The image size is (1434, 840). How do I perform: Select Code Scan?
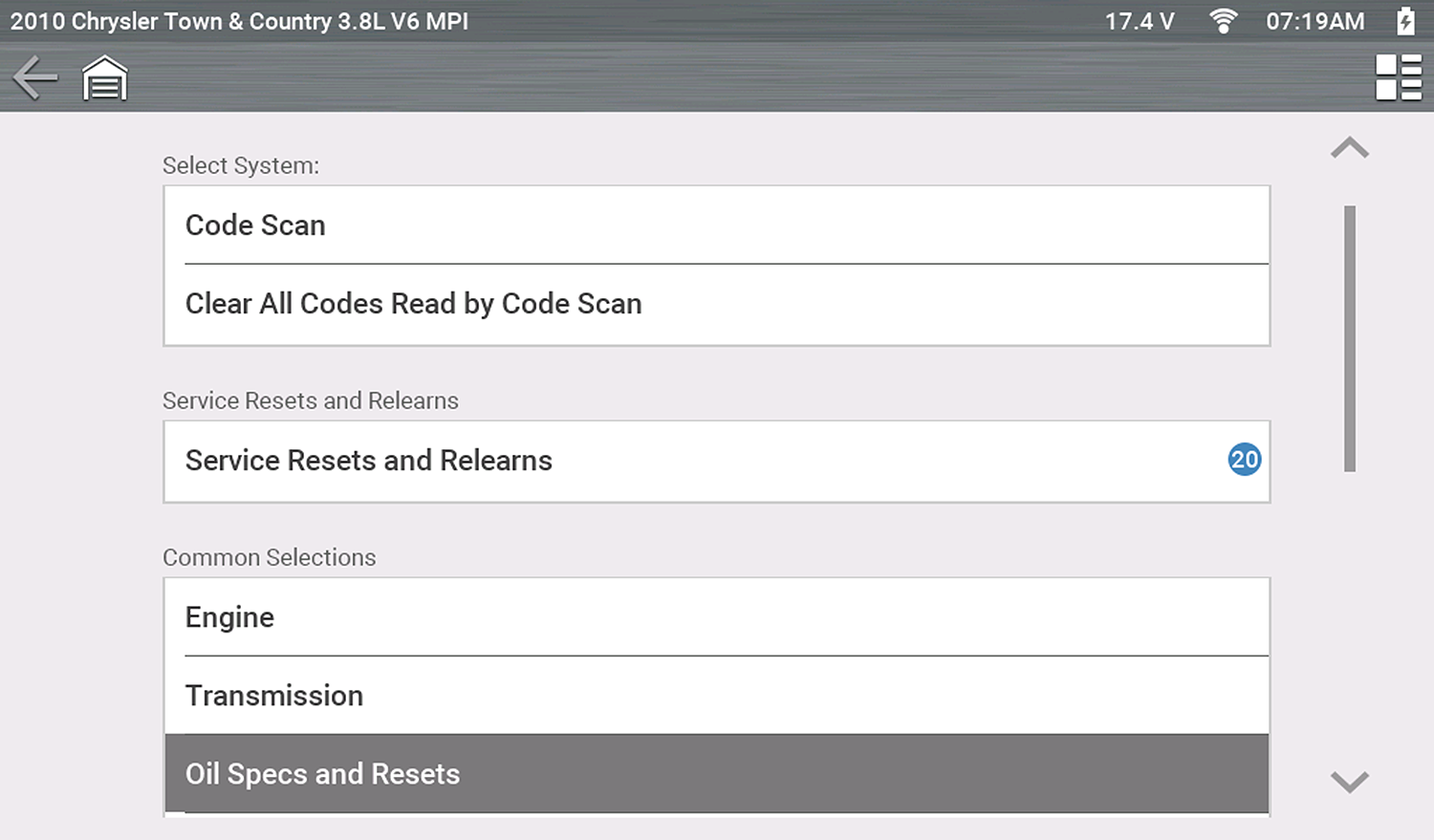(715, 226)
